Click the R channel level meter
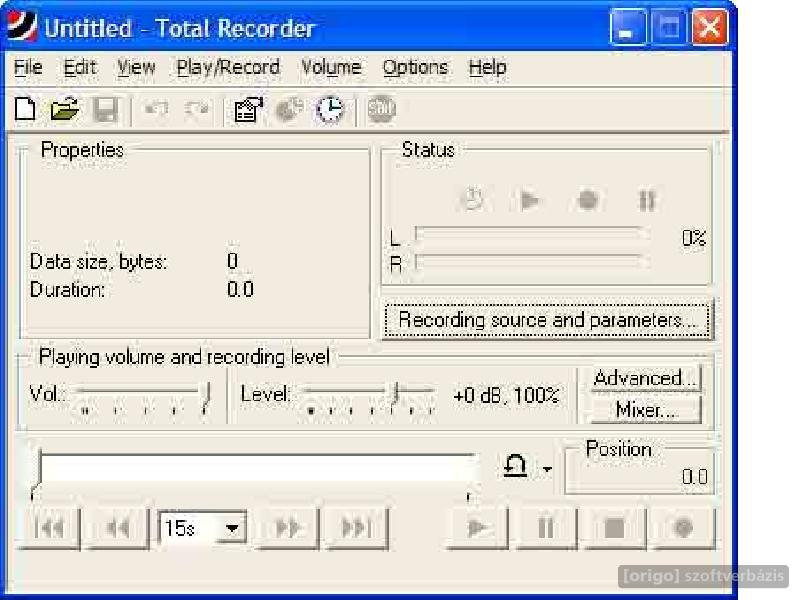The height and width of the screenshot is (600, 800). pos(530,262)
